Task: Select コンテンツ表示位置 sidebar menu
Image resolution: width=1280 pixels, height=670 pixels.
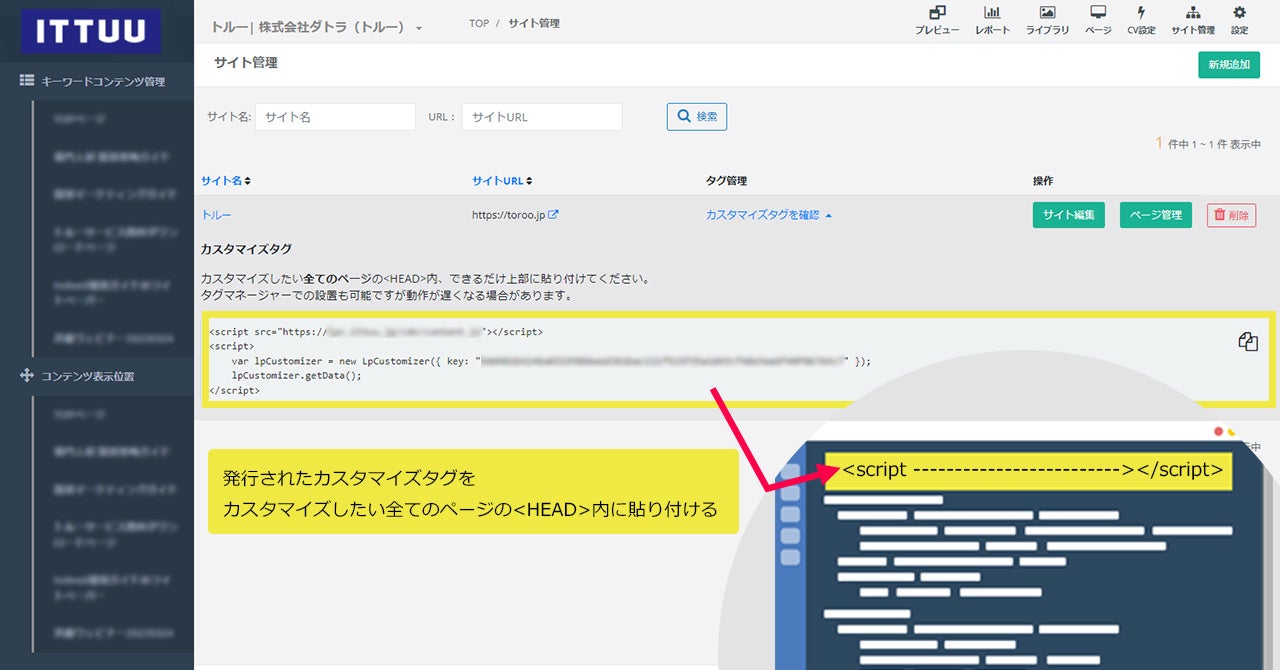Action: [77, 376]
